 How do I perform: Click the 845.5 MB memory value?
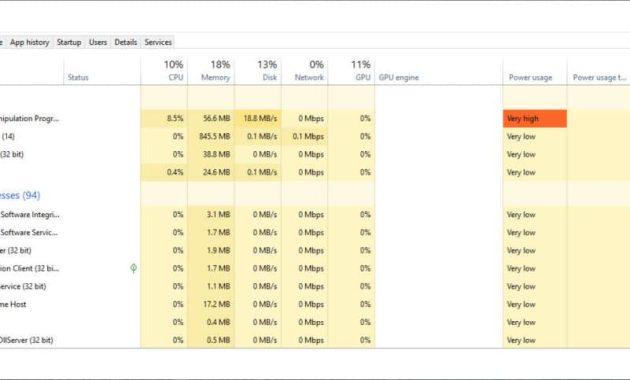[215, 137]
